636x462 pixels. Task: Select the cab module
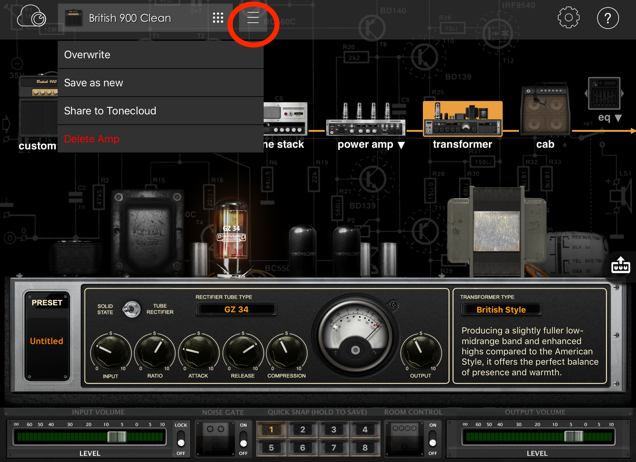click(x=545, y=110)
